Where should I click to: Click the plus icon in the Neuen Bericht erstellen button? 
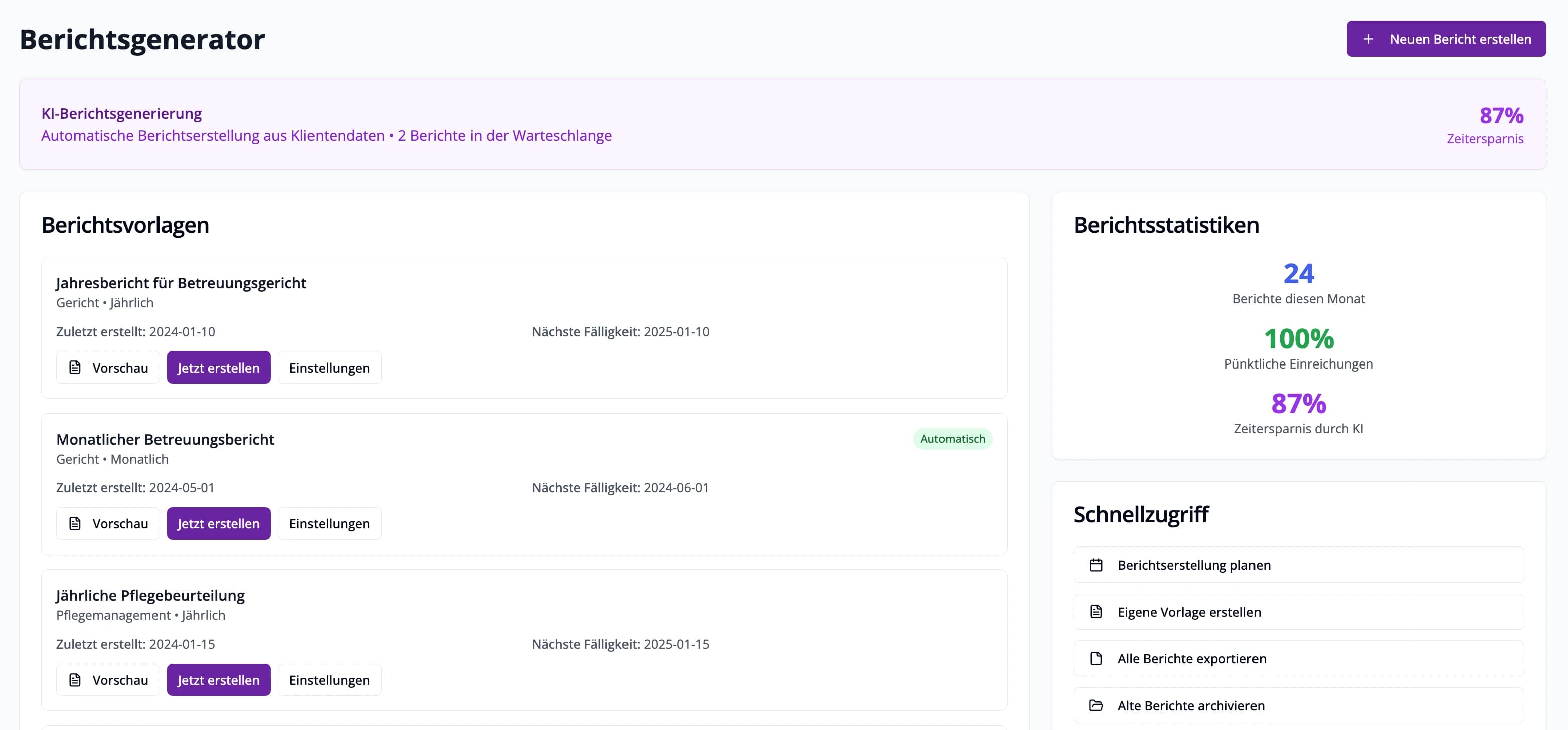tap(1368, 39)
